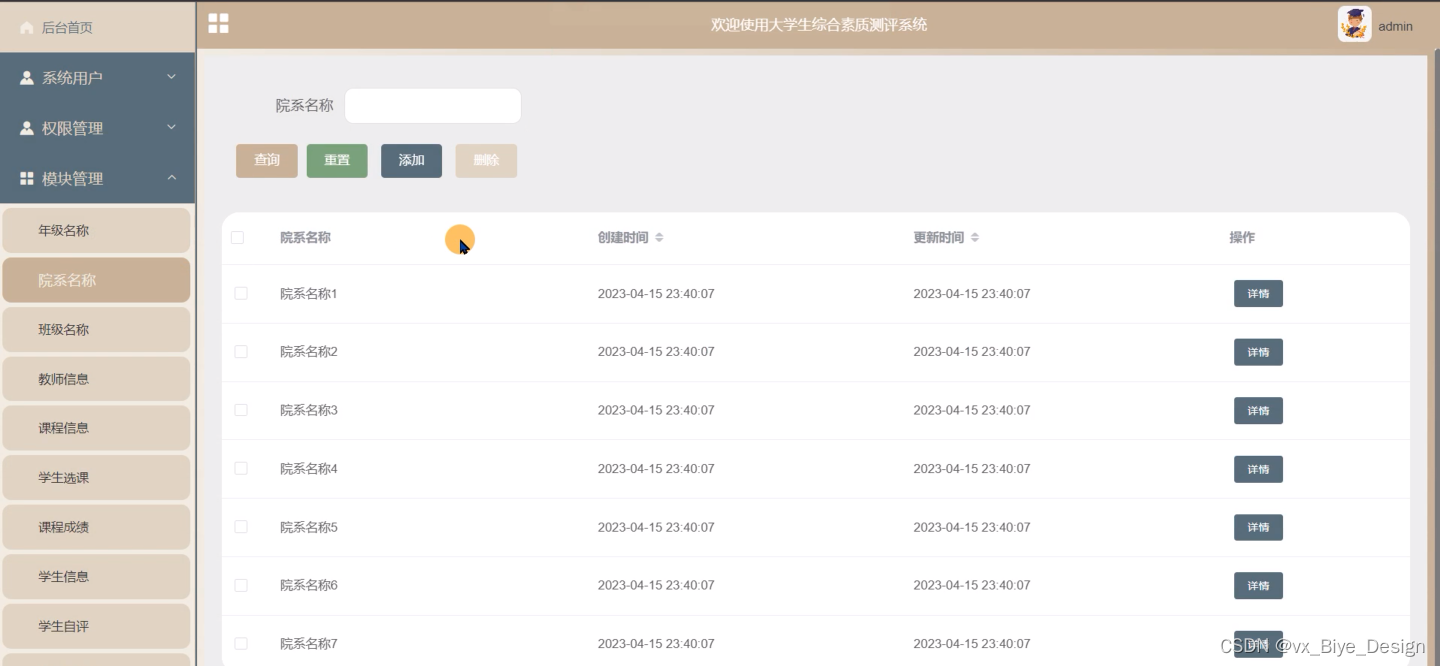The height and width of the screenshot is (666, 1440).
Task: Open 详情 for 院系名称5
Action: click(x=1258, y=527)
